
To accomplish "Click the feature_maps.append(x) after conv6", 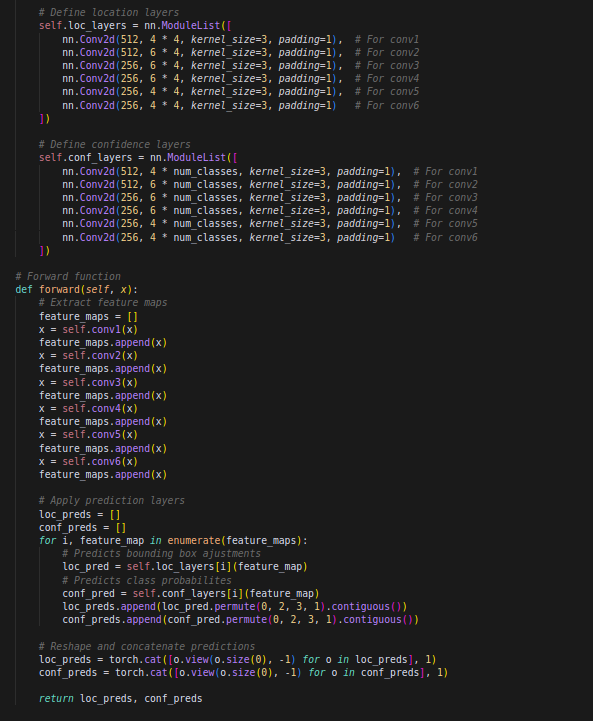I will (x=103, y=475).
